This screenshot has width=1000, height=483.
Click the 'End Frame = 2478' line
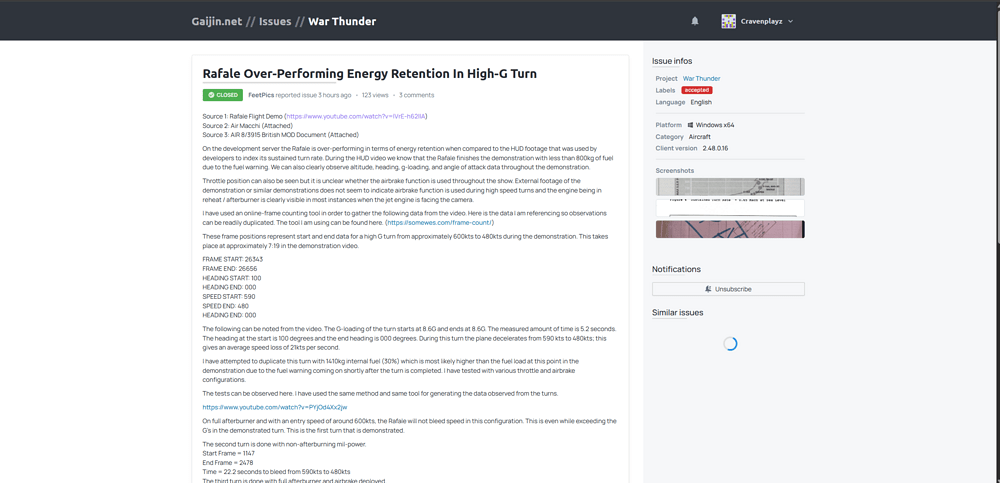228,463
